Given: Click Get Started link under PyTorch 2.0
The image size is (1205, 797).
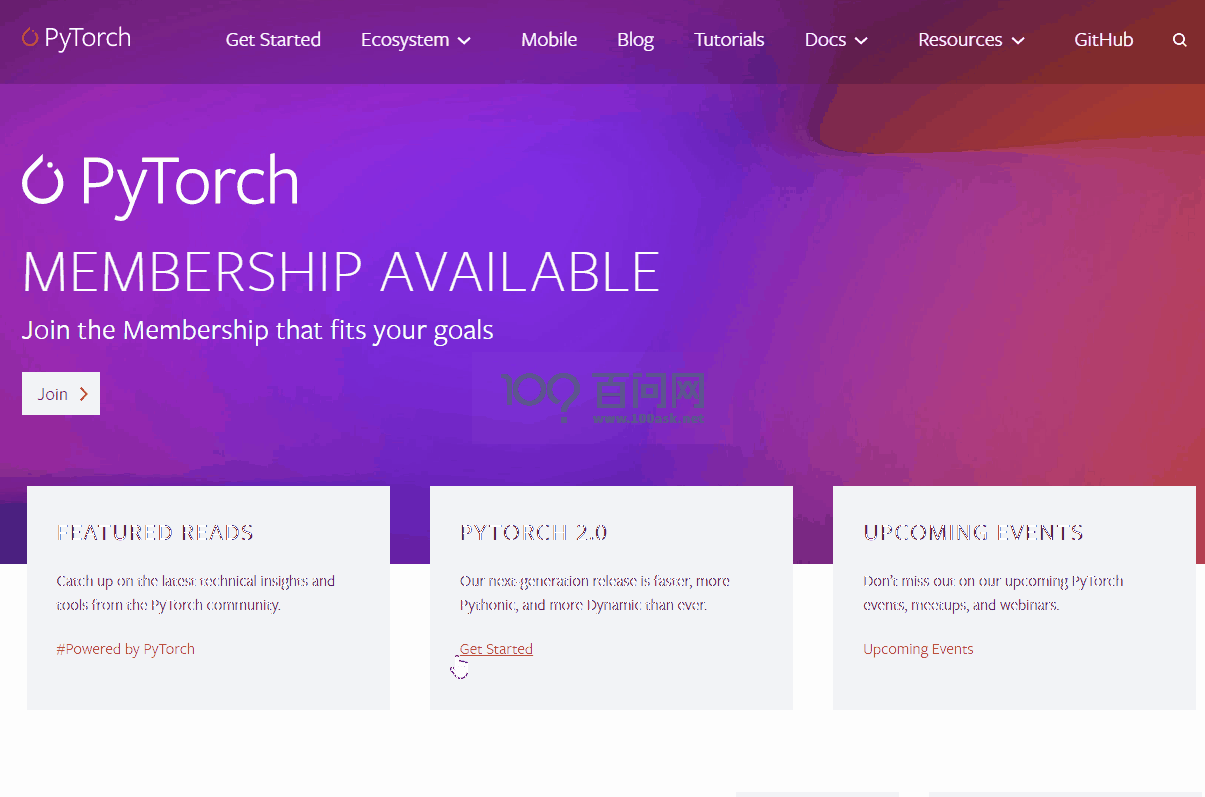Looking at the screenshot, I should pyautogui.click(x=496, y=649).
